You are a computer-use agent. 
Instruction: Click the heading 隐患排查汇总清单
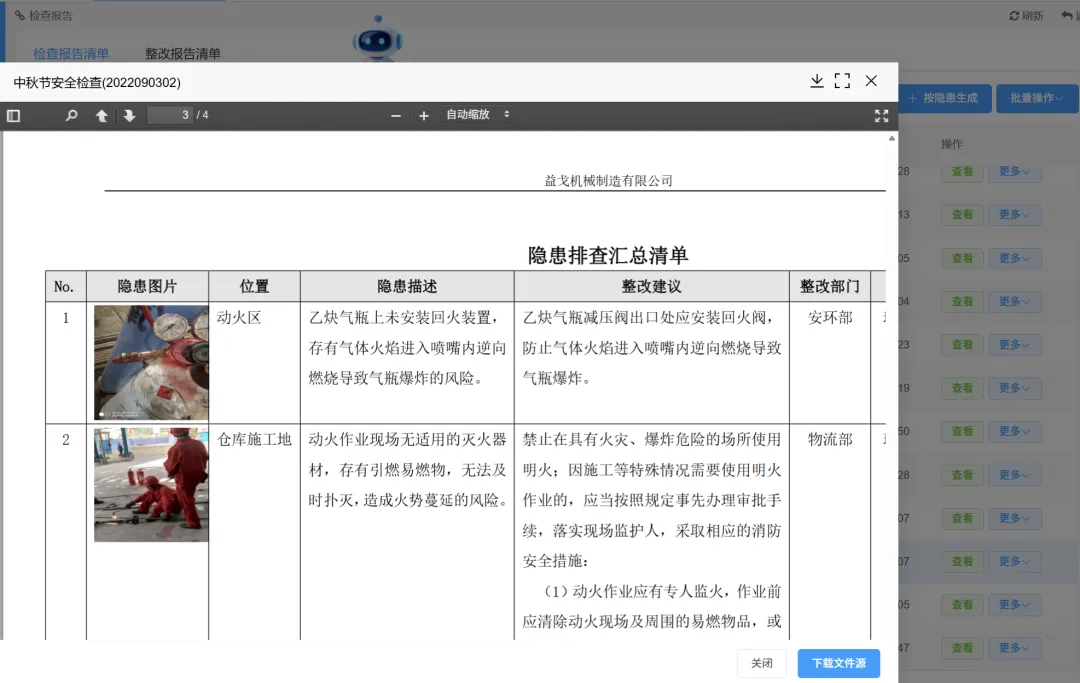click(x=608, y=255)
